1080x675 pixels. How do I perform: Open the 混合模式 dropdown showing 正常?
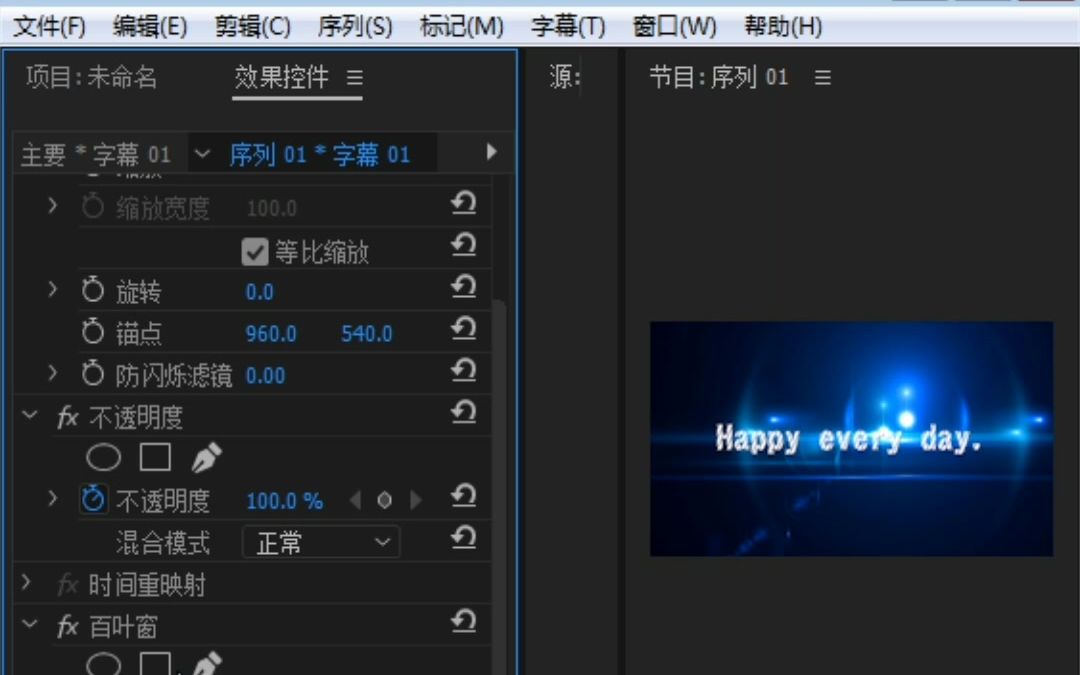[320, 542]
